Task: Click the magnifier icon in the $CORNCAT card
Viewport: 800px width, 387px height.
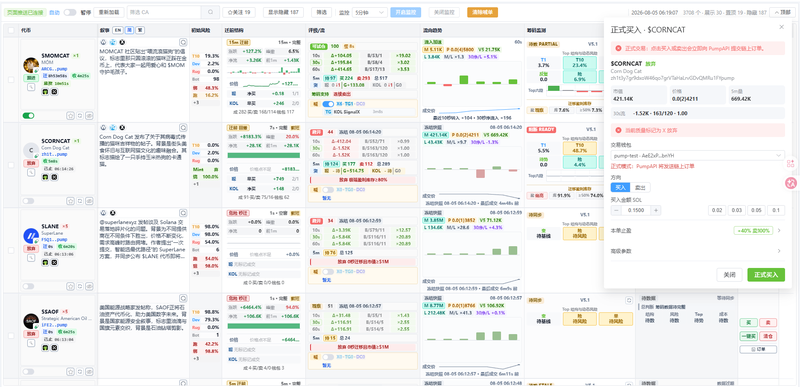Action: (31, 172)
